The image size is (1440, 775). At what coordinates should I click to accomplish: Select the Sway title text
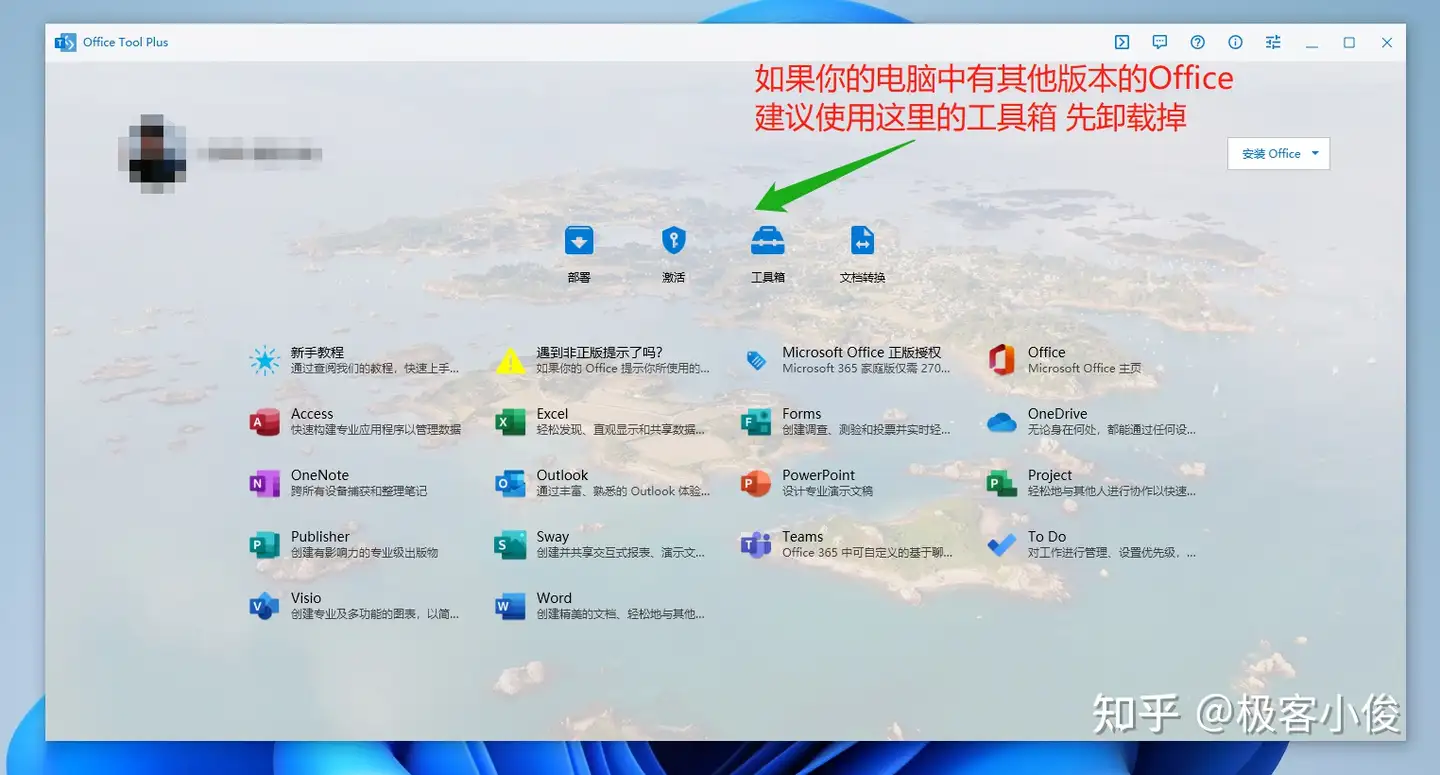[552, 537]
